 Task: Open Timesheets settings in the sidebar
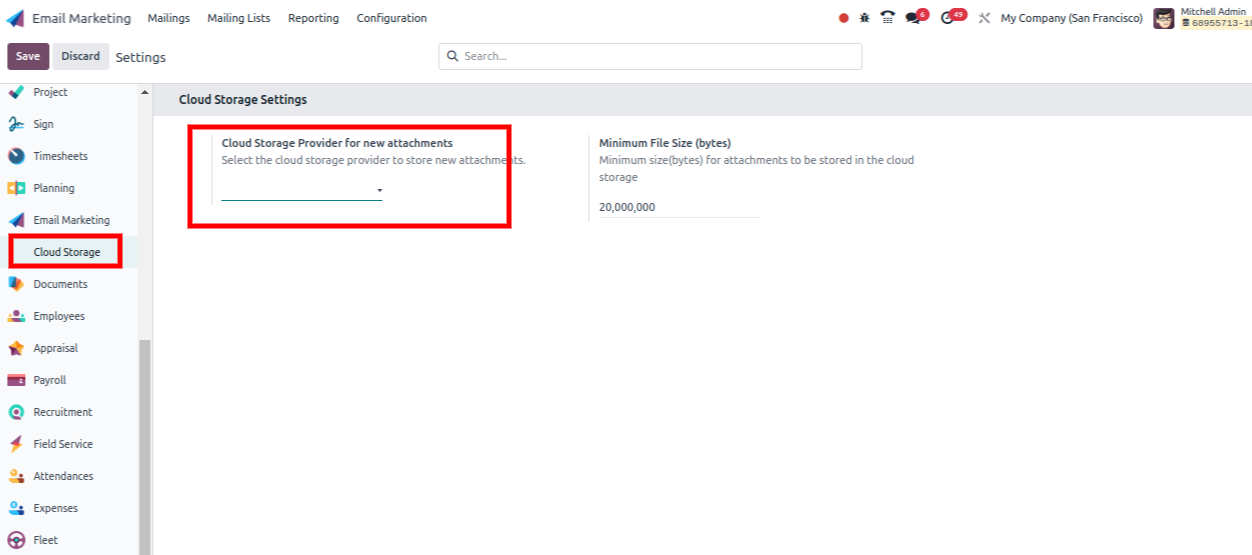pyautogui.click(x=60, y=156)
